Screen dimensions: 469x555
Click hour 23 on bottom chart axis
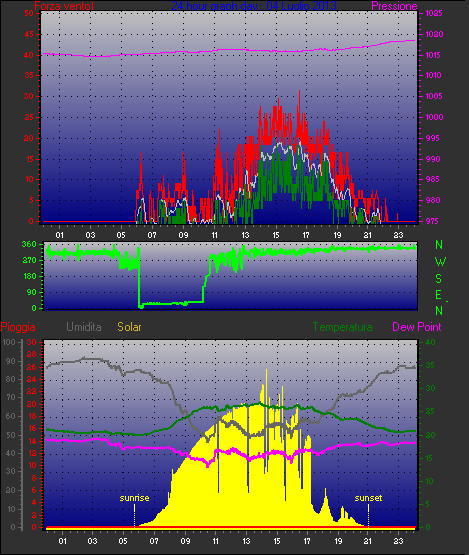coord(399,541)
